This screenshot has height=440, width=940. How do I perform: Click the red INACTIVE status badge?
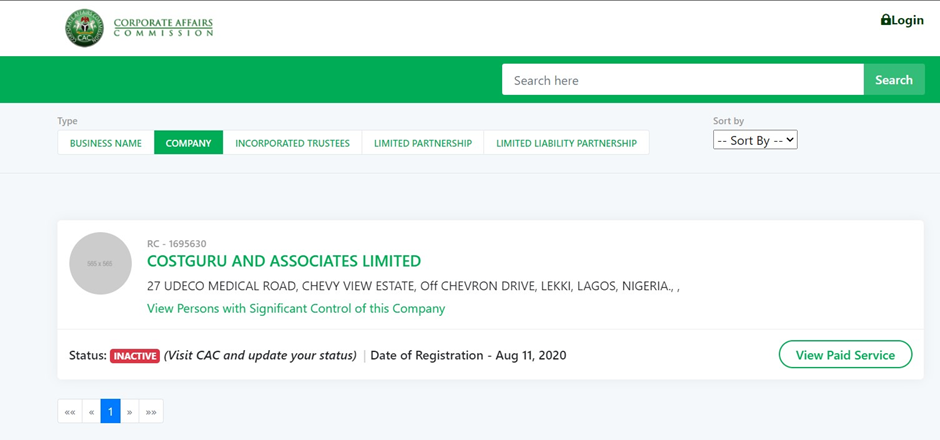click(x=135, y=355)
